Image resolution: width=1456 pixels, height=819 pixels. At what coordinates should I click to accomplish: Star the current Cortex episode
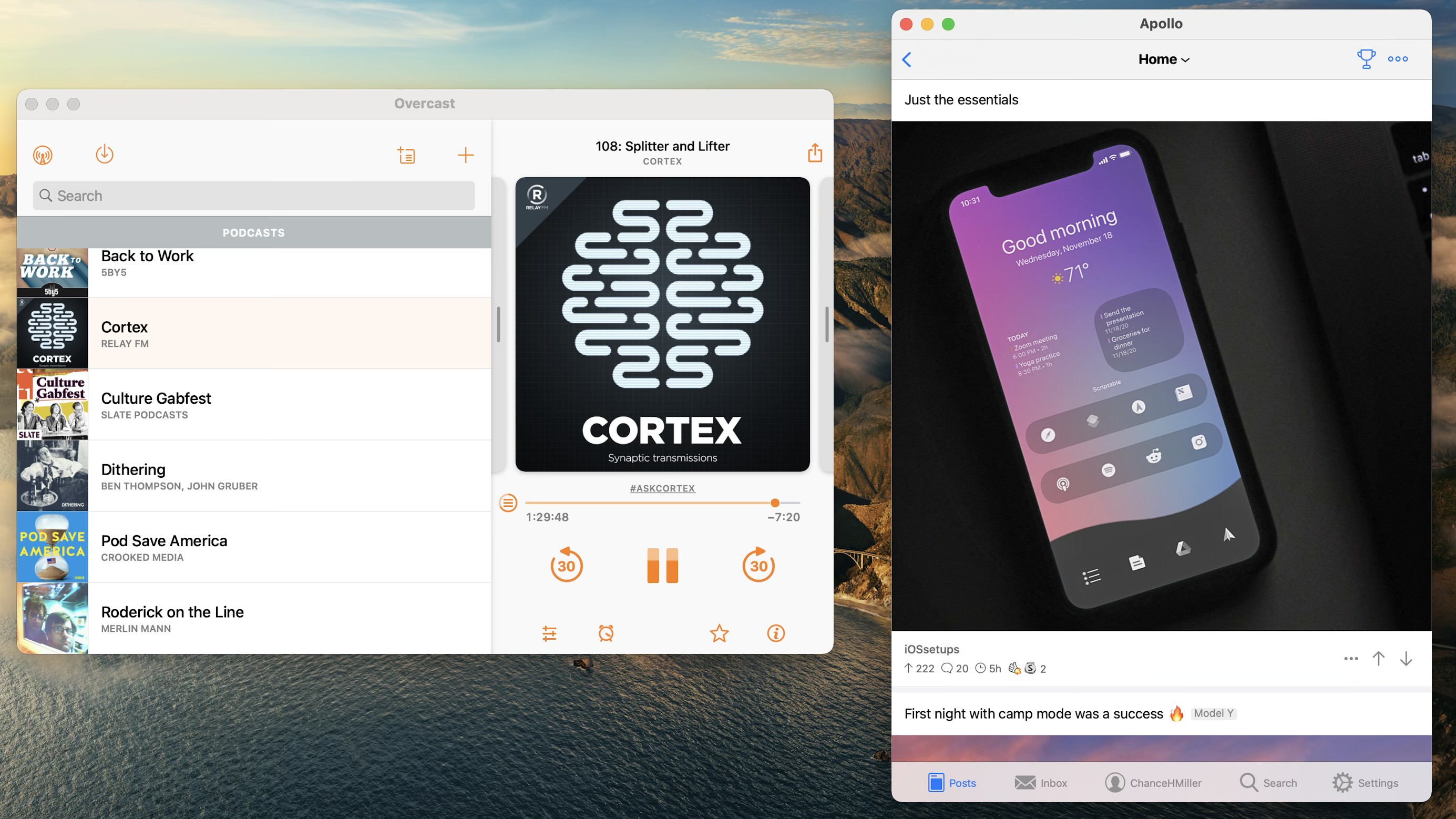click(x=719, y=633)
